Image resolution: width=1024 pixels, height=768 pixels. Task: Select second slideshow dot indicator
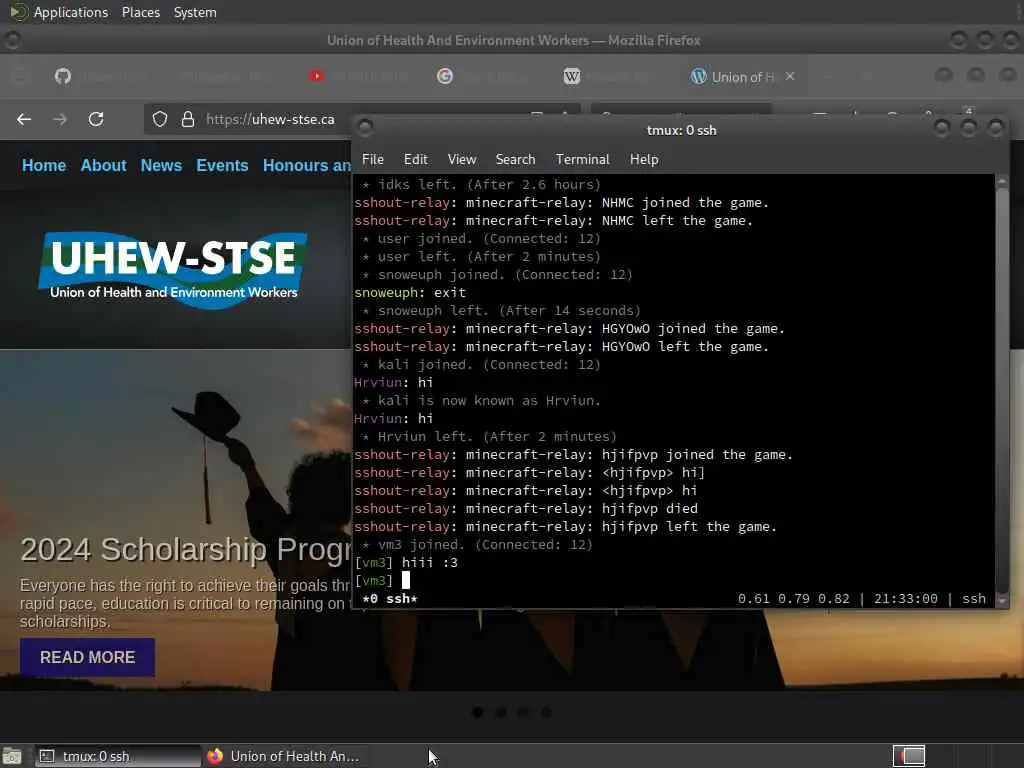point(500,712)
